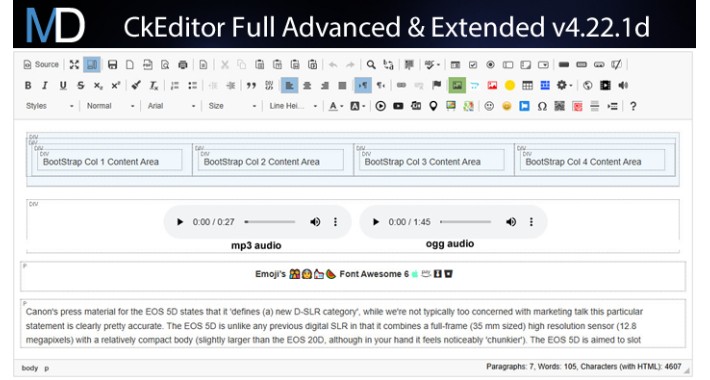Toggle Align Left button
The image size is (710, 380).
click(x=289, y=86)
